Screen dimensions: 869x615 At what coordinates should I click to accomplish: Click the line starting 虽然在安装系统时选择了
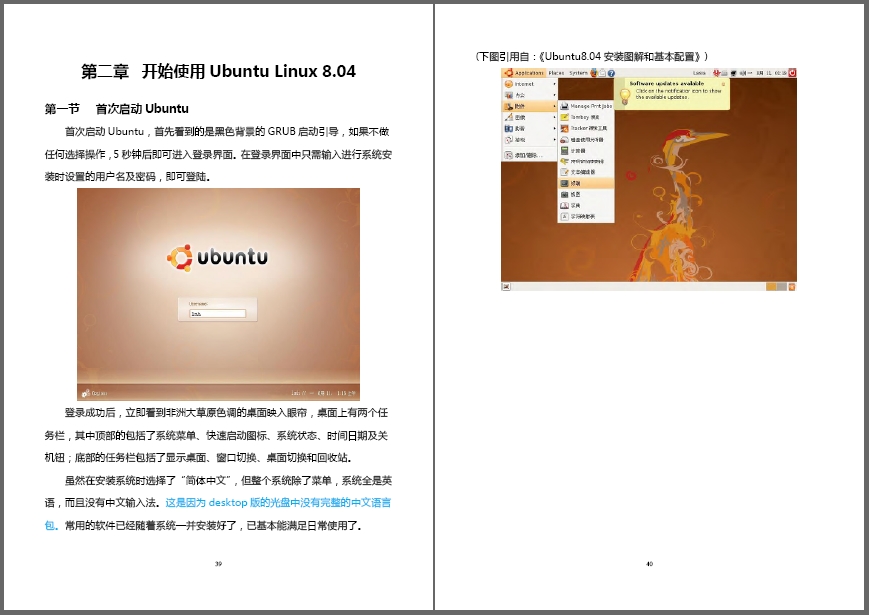click(228, 480)
